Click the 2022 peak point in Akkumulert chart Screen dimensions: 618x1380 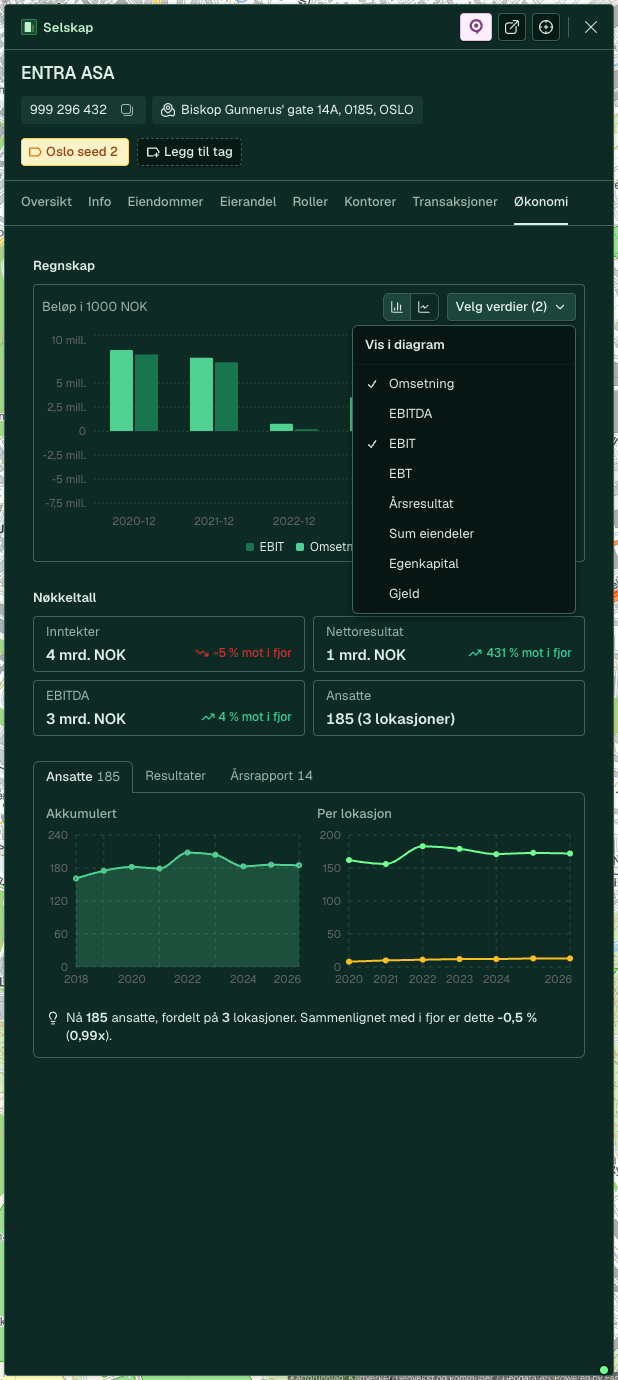(187, 852)
